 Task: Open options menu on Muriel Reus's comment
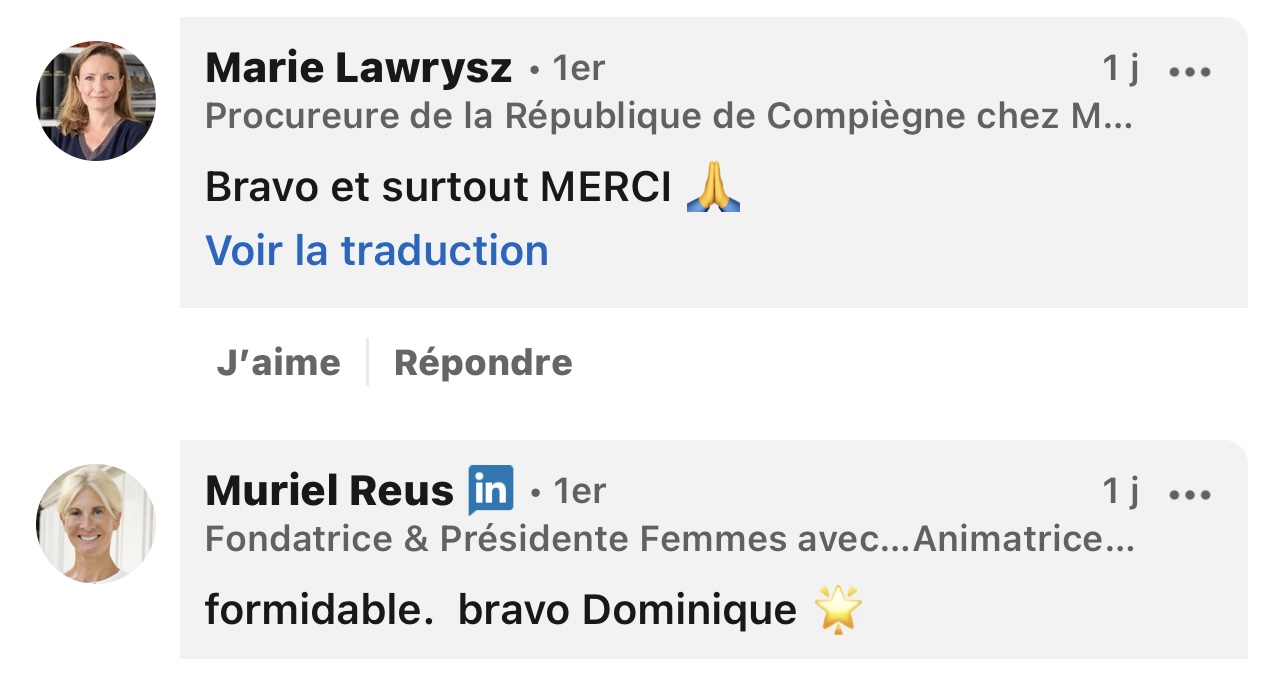pyautogui.click(x=1189, y=493)
